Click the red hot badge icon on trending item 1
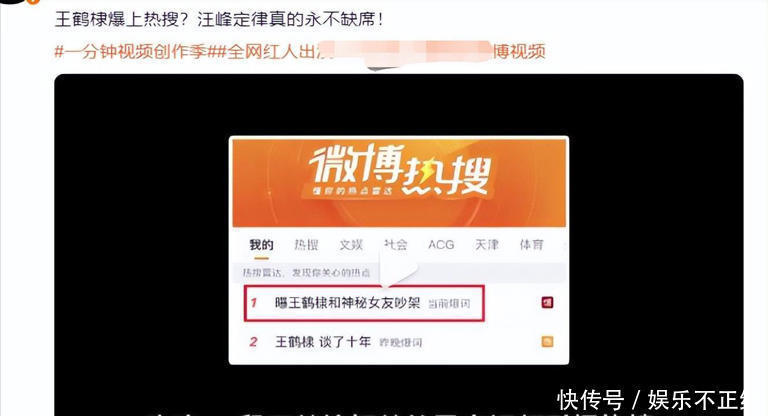Viewport: 768px width, 416px height. [547, 302]
